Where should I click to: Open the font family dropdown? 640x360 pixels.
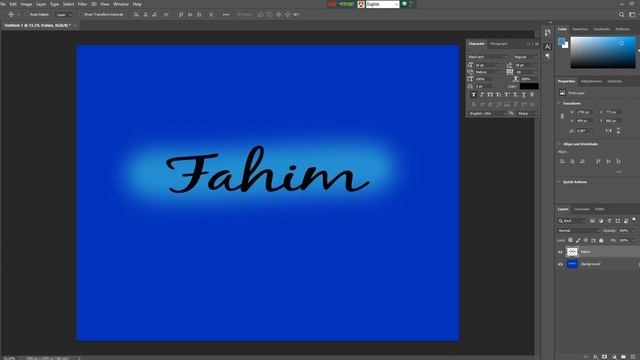click(x=487, y=57)
